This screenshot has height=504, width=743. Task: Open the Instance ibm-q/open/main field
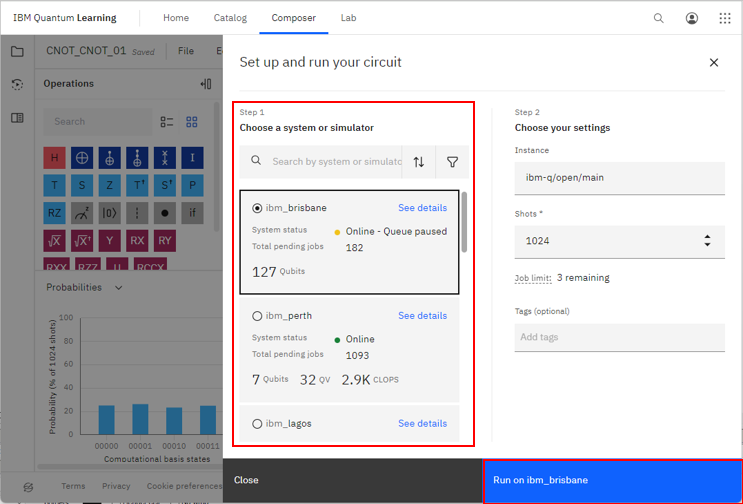click(x=619, y=178)
